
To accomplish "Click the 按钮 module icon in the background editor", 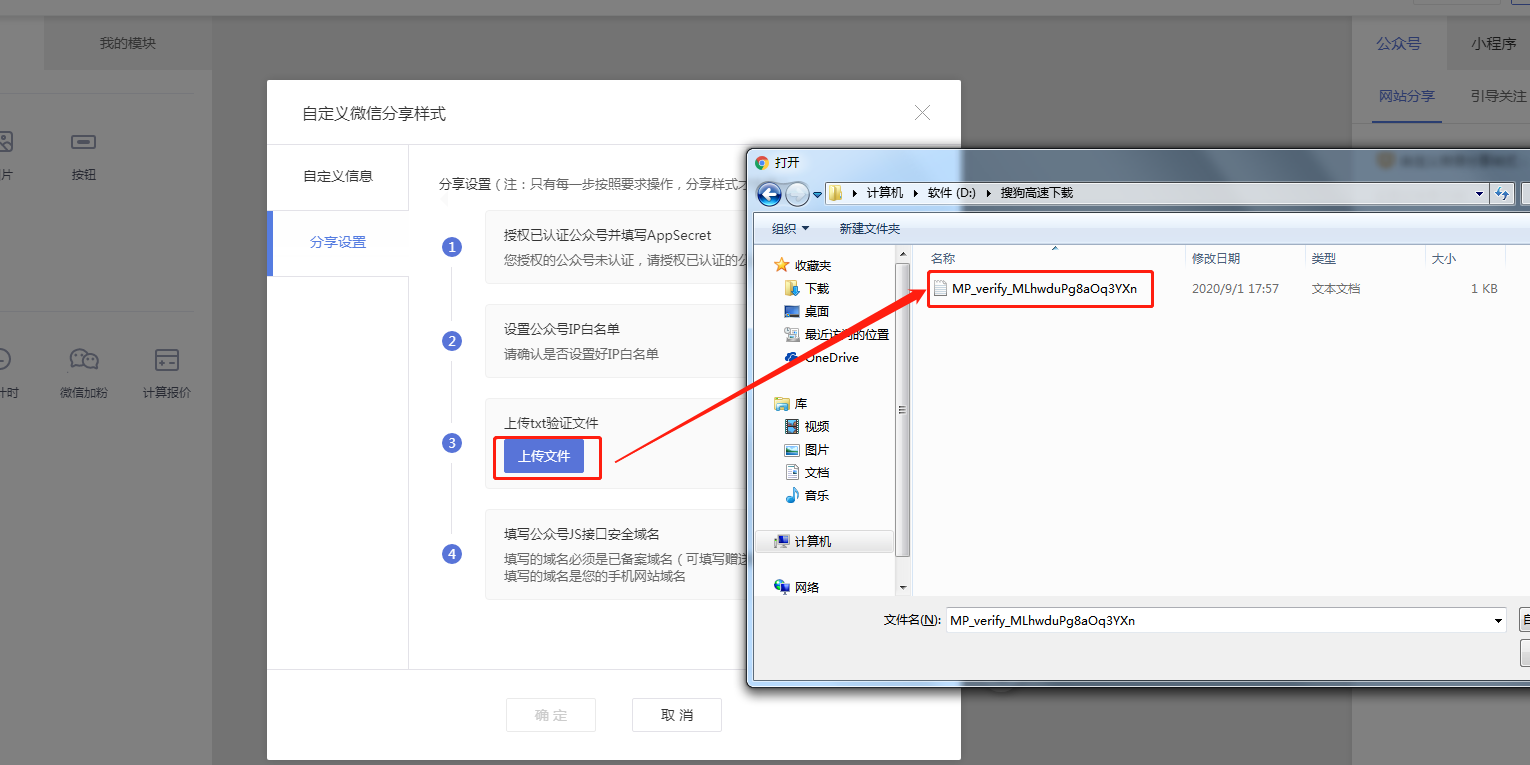I will tap(83, 142).
